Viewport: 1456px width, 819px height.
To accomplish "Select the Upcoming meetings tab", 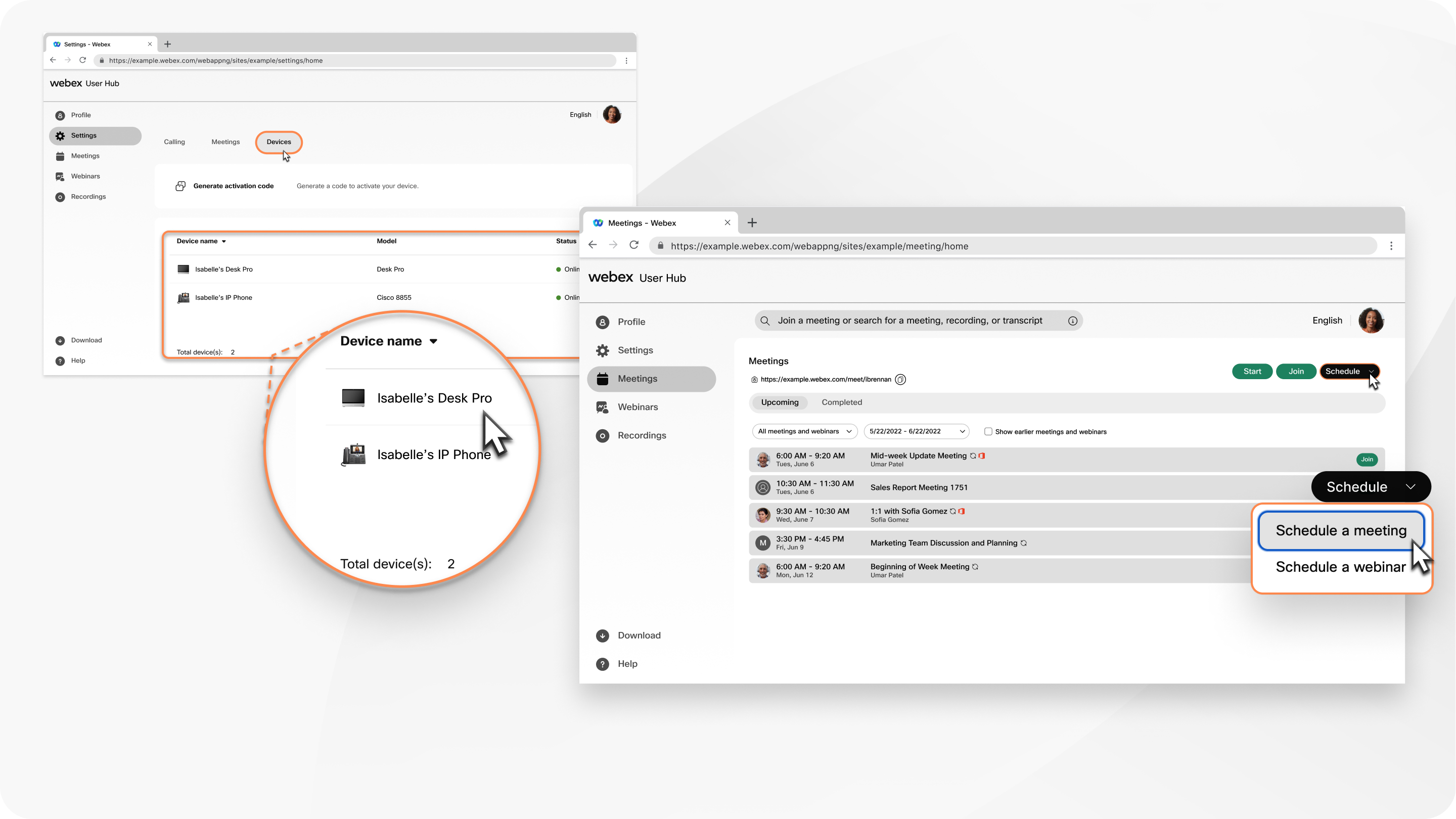I will pyautogui.click(x=780, y=402).
